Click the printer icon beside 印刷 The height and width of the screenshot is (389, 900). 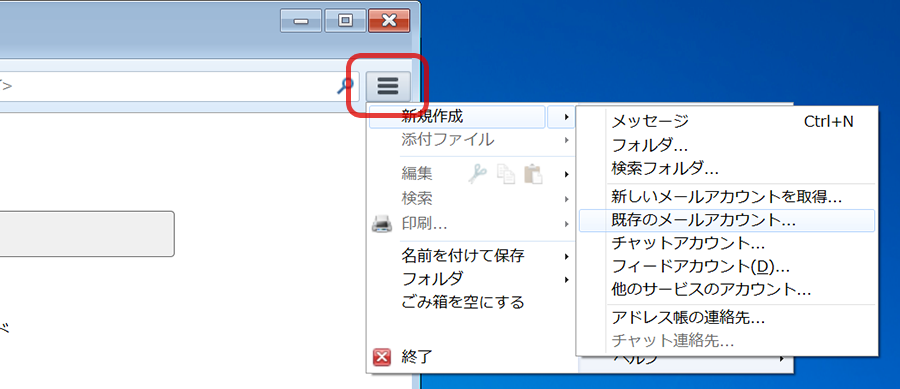382,223
